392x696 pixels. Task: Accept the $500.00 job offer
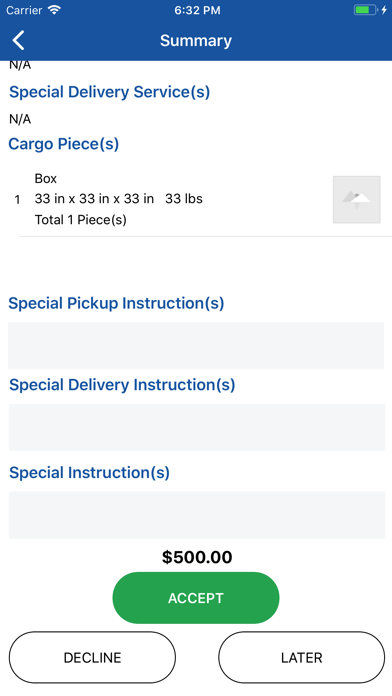(x=196, y=598)
